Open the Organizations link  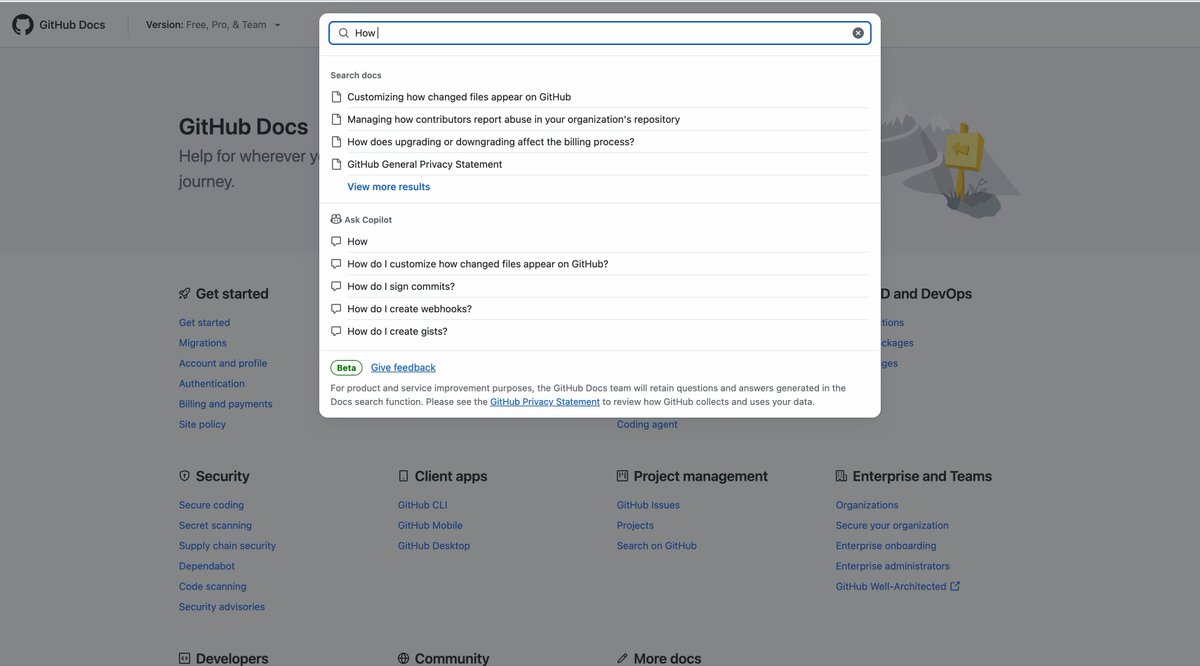click(x=867, y=505)
